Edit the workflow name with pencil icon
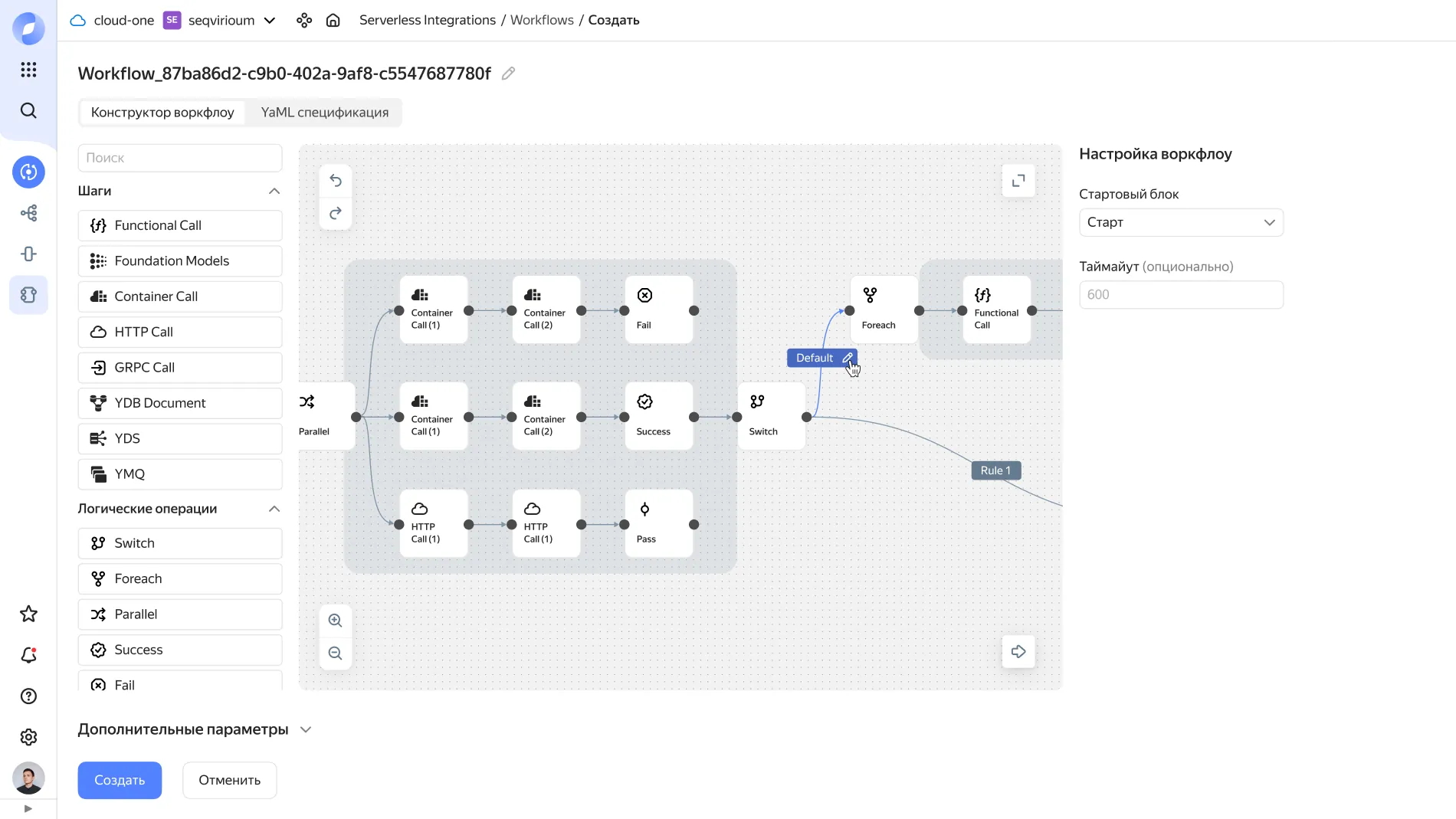Image resolution: width=1456 pixels, height=819 pixels. [x=508, y=74]
